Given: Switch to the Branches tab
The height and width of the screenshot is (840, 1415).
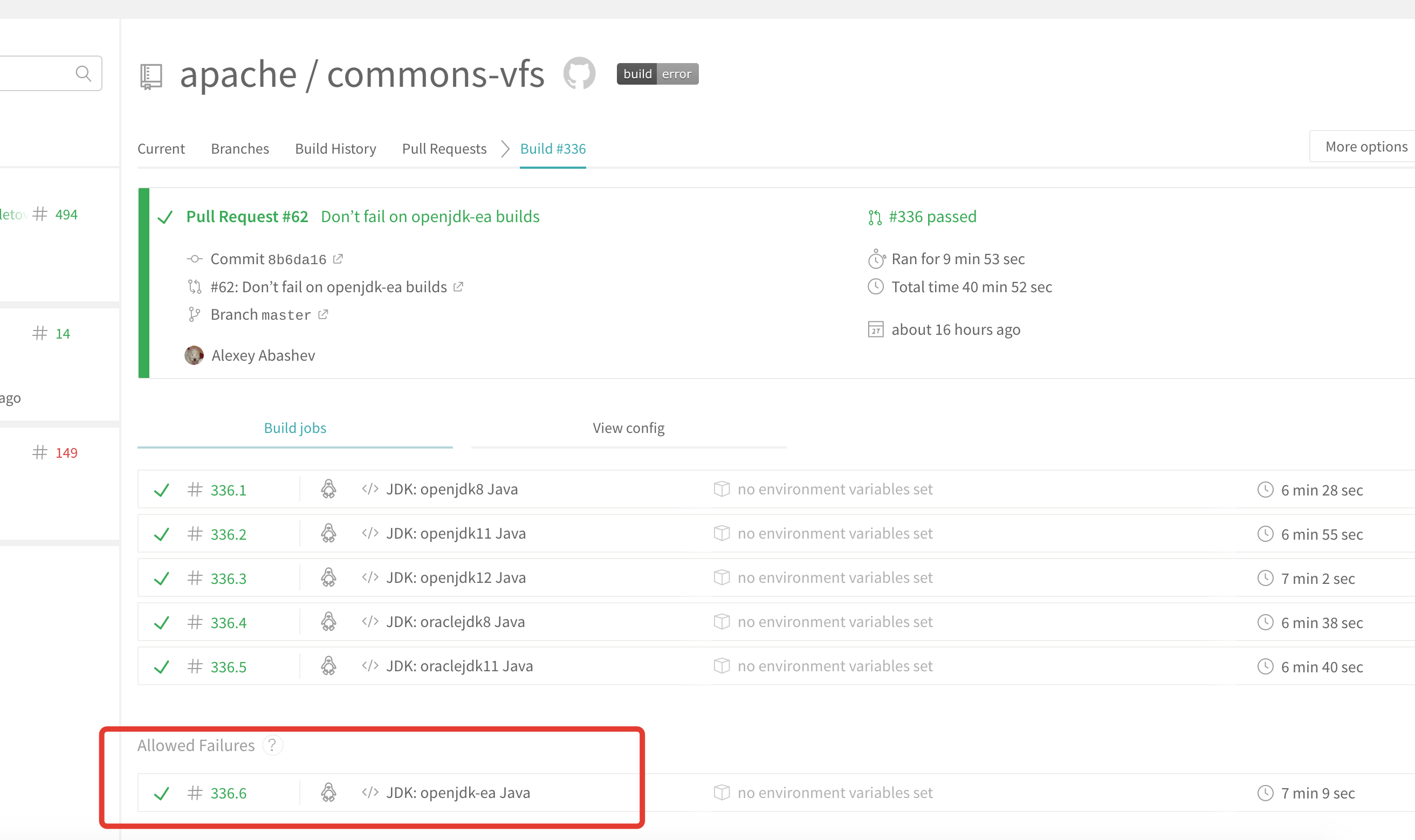Looking at the screenshot, I should (240, 149).
